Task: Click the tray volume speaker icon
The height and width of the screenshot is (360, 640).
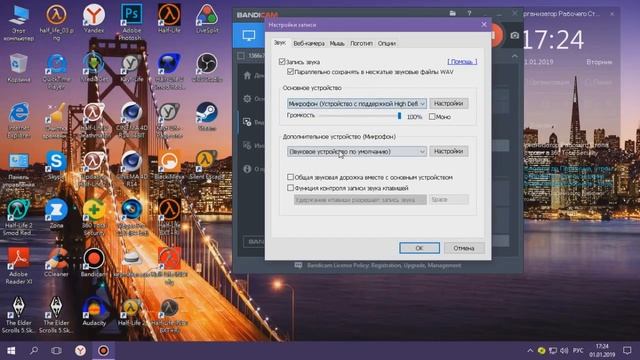Action: pyautogui.click(x=564, y=351)
